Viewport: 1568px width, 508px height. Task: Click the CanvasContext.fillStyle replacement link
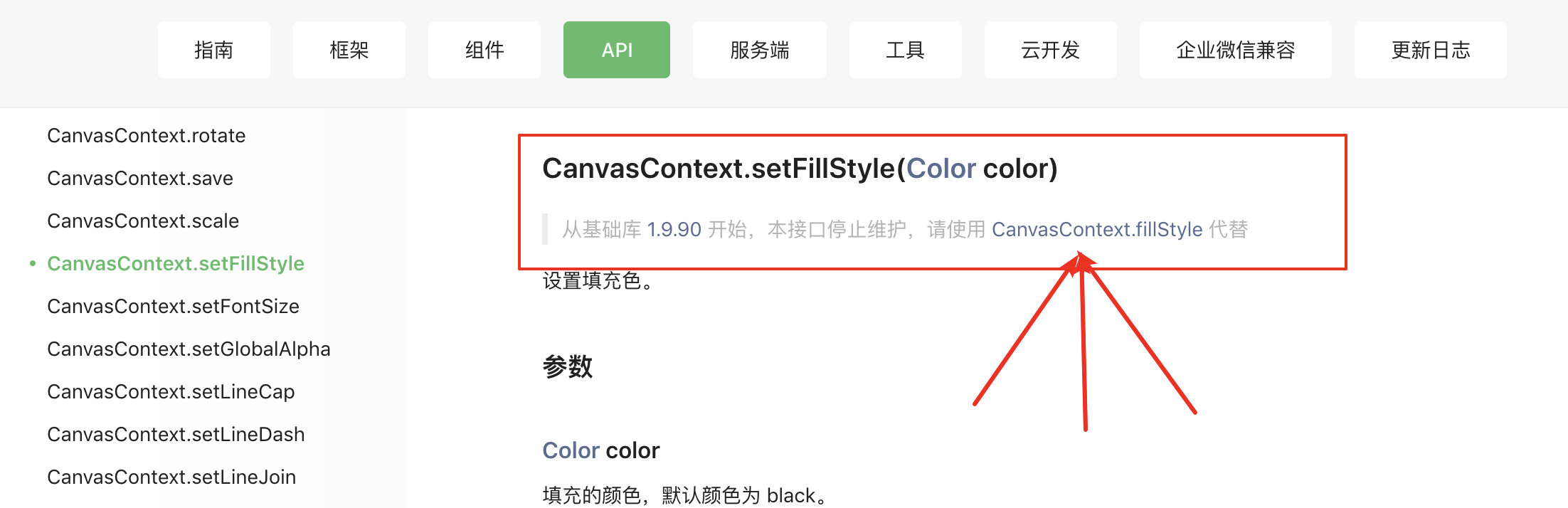point(1097,229)
